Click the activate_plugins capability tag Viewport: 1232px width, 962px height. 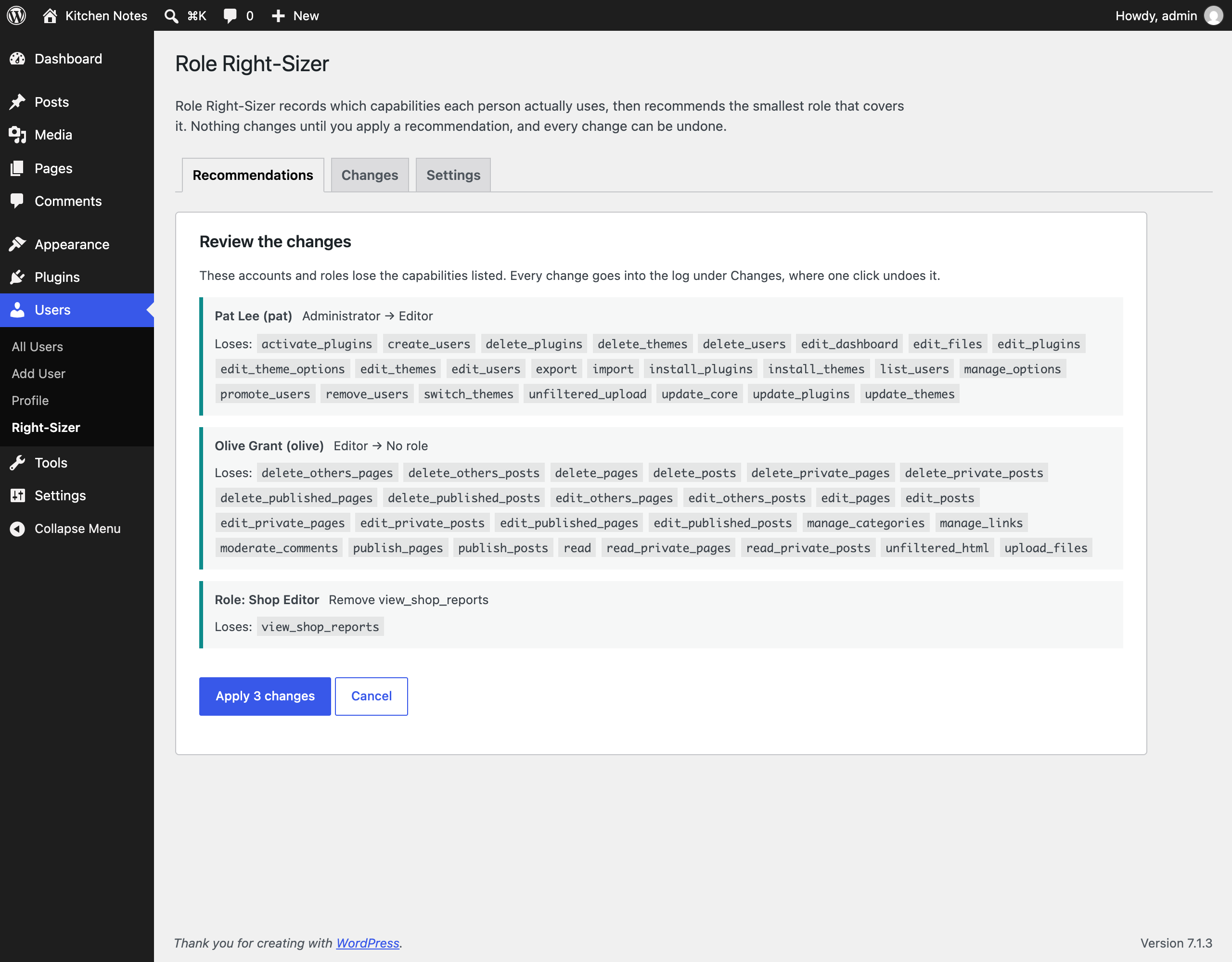[317, 344]
